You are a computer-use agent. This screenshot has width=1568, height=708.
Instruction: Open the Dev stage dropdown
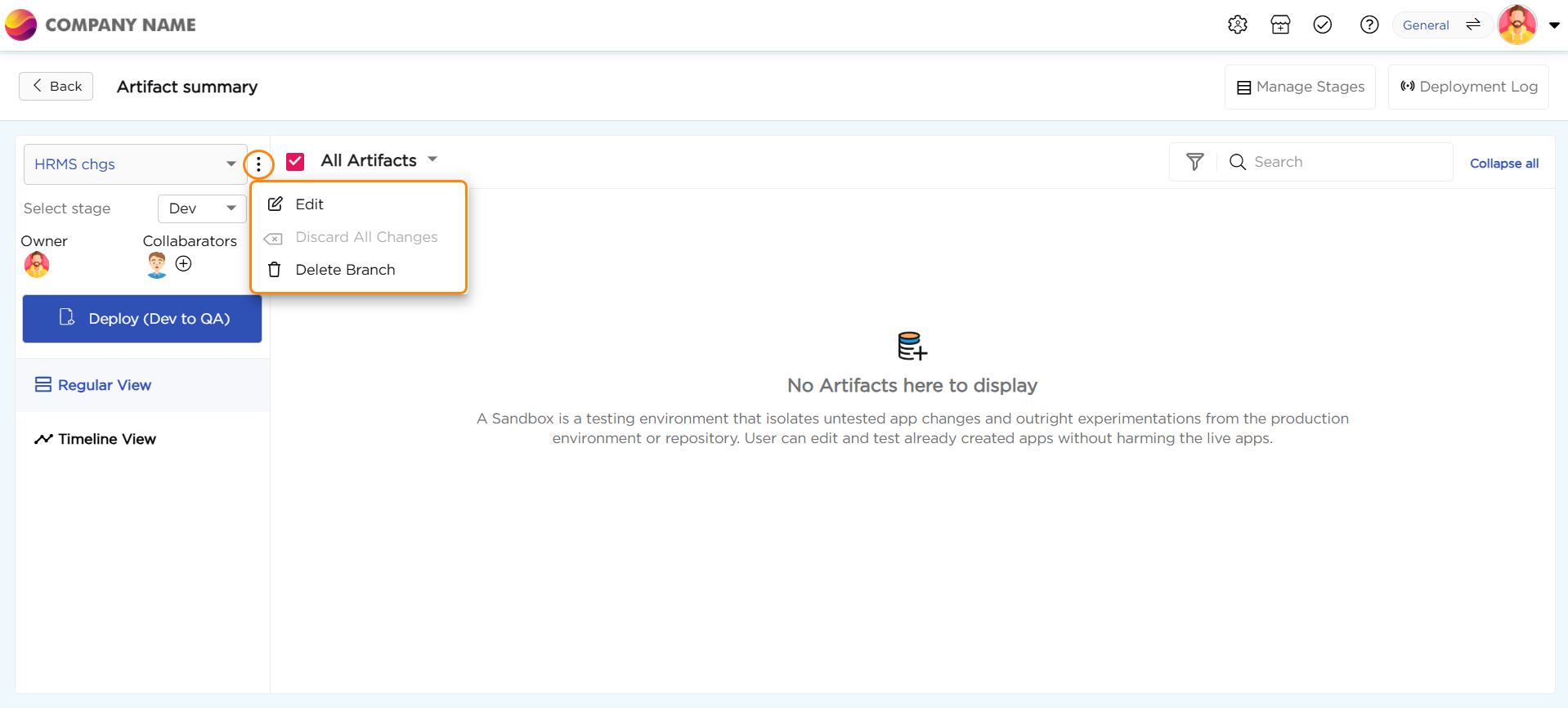202,208
